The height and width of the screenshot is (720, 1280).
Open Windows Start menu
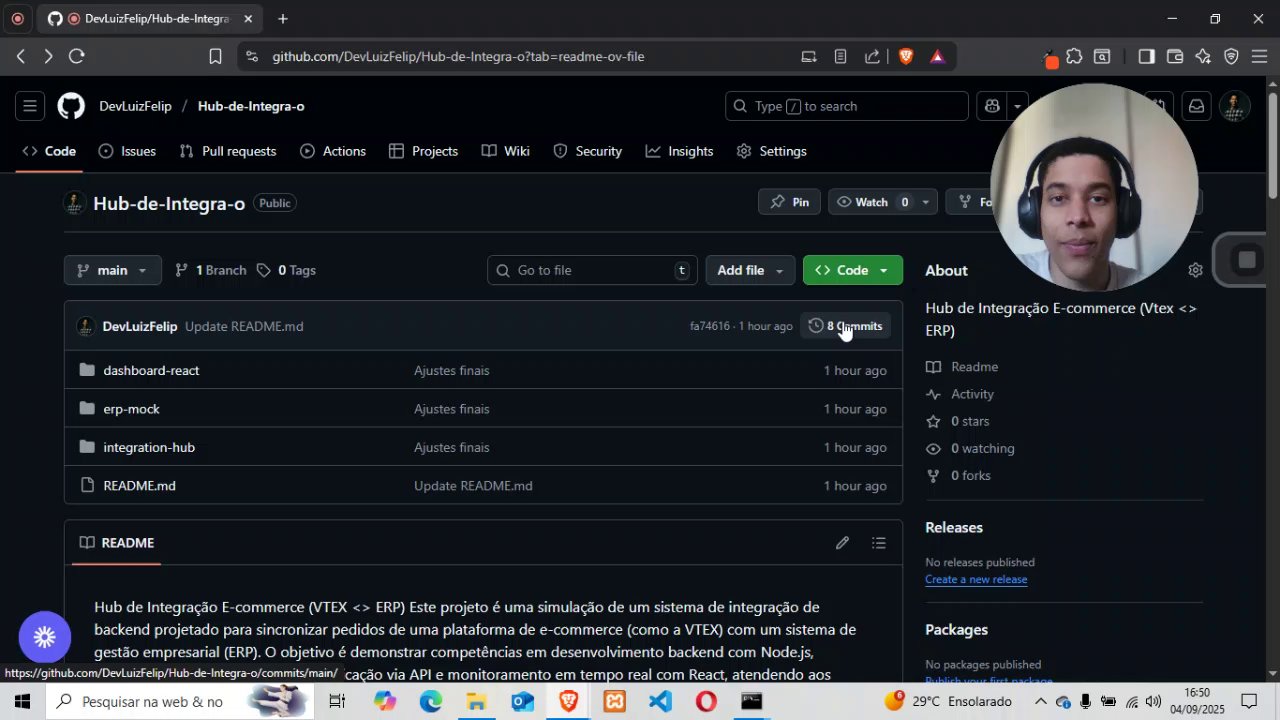tap(22, 702)
